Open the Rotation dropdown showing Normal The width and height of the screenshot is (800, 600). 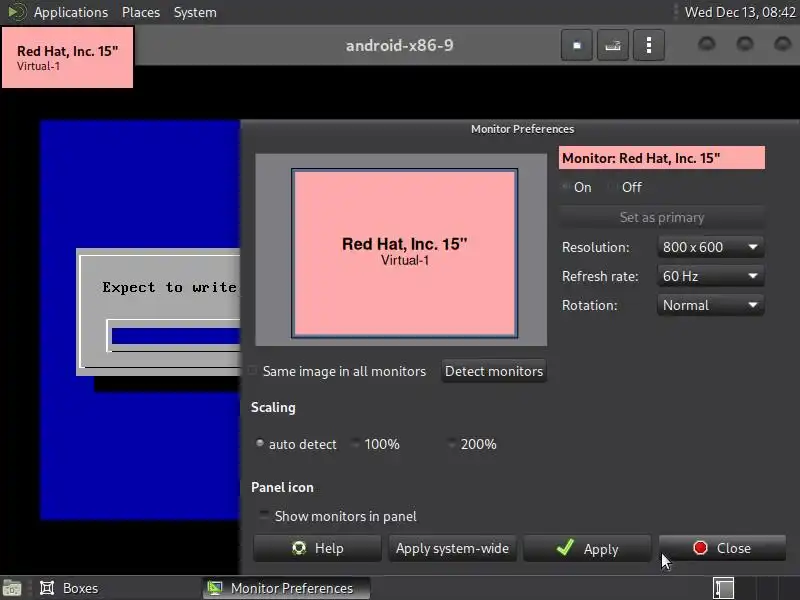coord(711,305)
